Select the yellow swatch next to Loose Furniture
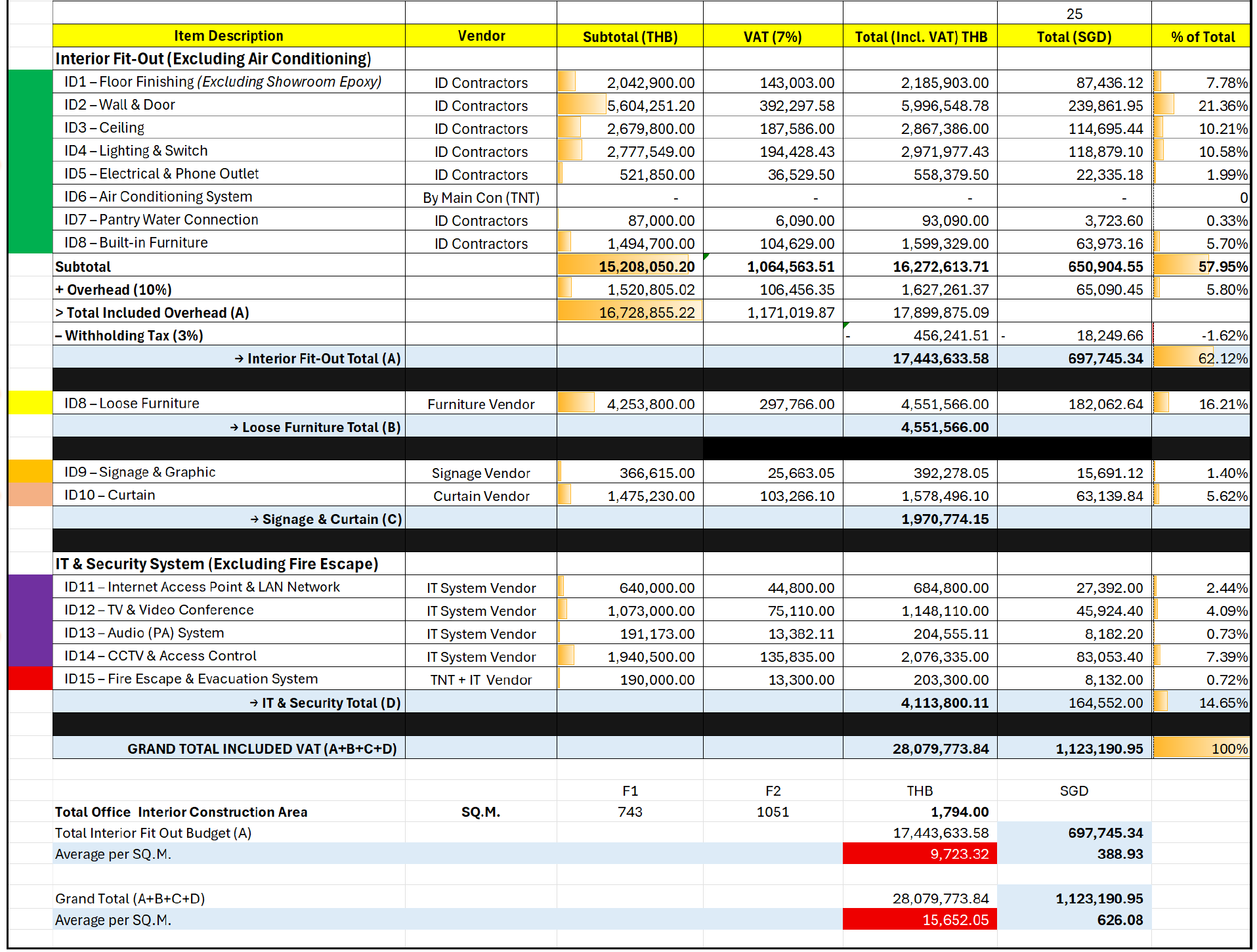This screenshot has width=1257, height=952. (x=30, y=403)
